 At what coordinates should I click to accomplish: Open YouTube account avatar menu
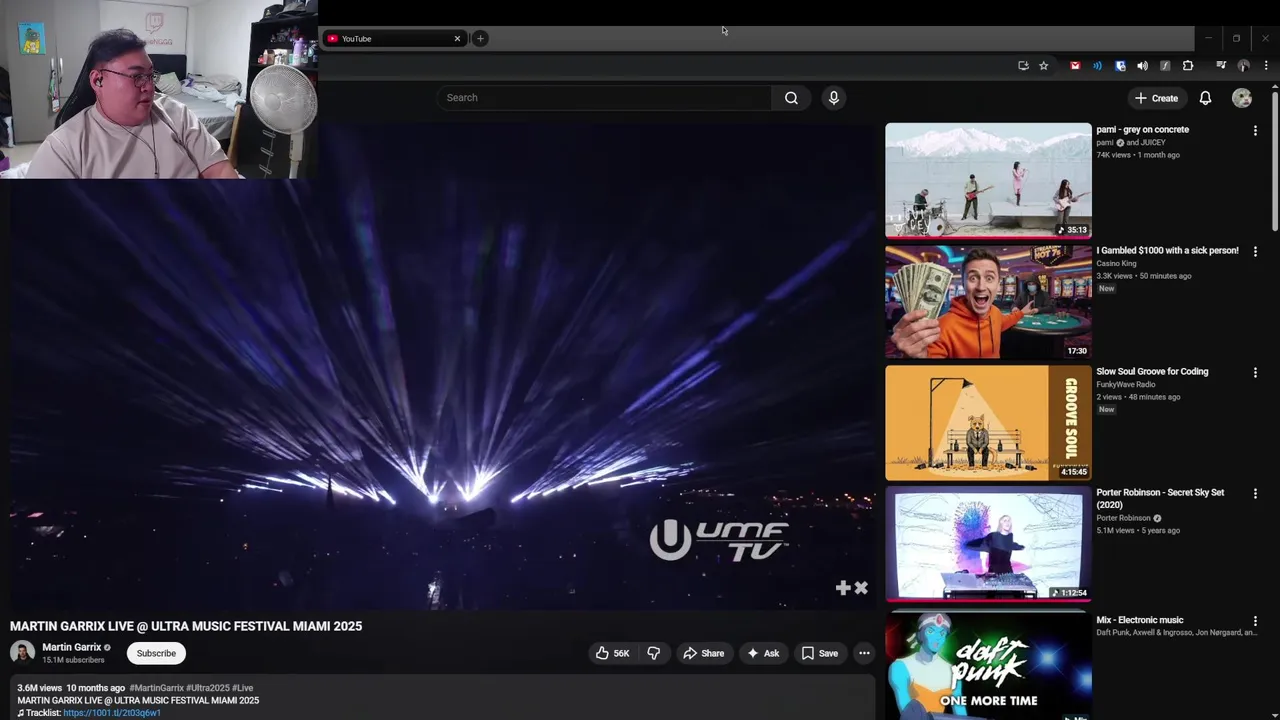click(x=1242, y=98)
